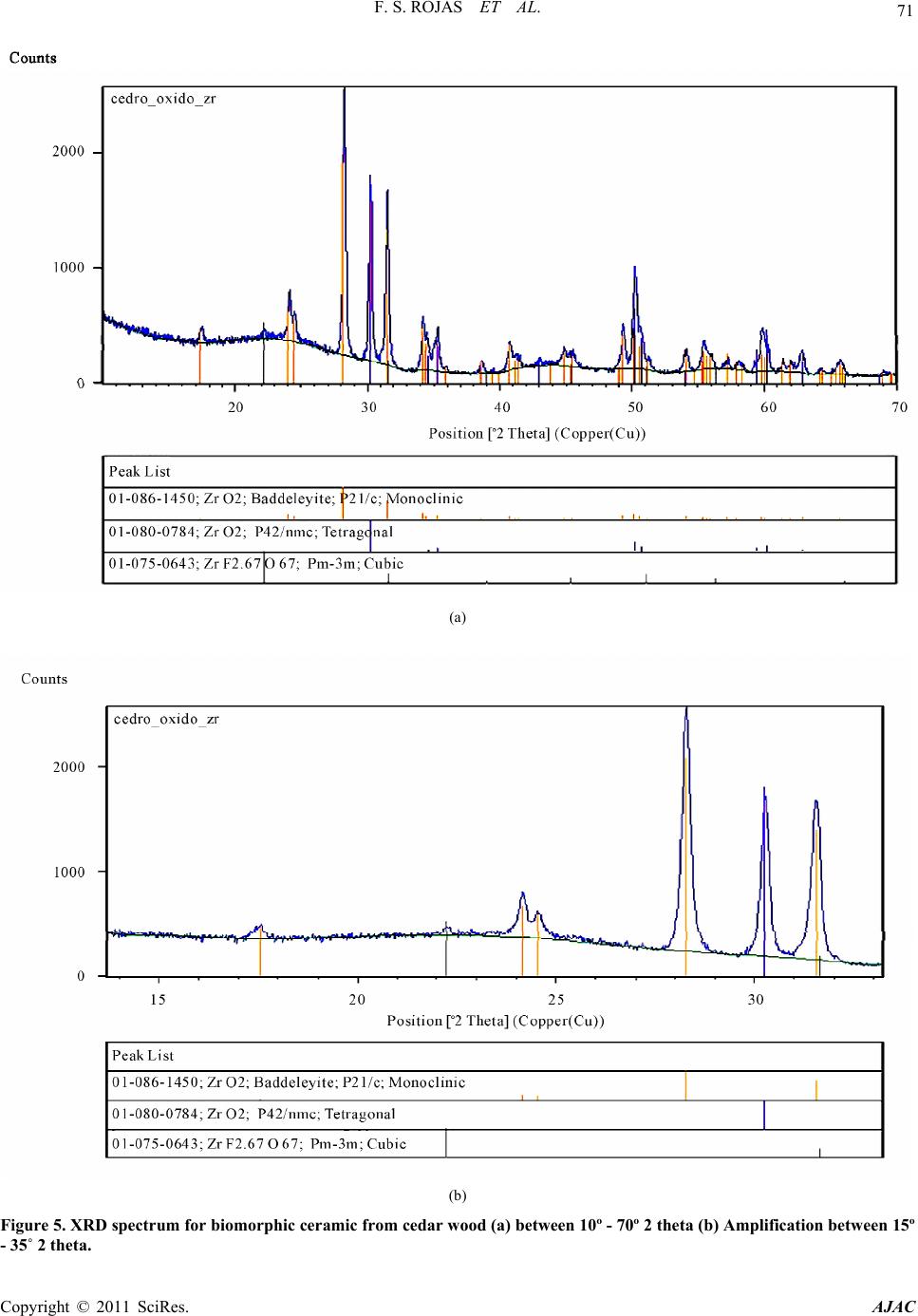Click the "Copyright © 2011 SciRes." footer text

[96, 1306]
